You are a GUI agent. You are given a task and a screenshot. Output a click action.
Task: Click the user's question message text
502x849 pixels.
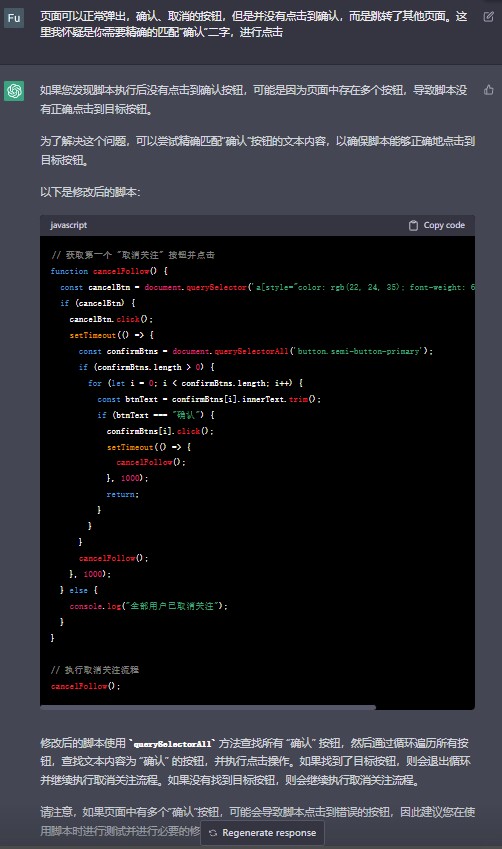[x=253, y=24]
